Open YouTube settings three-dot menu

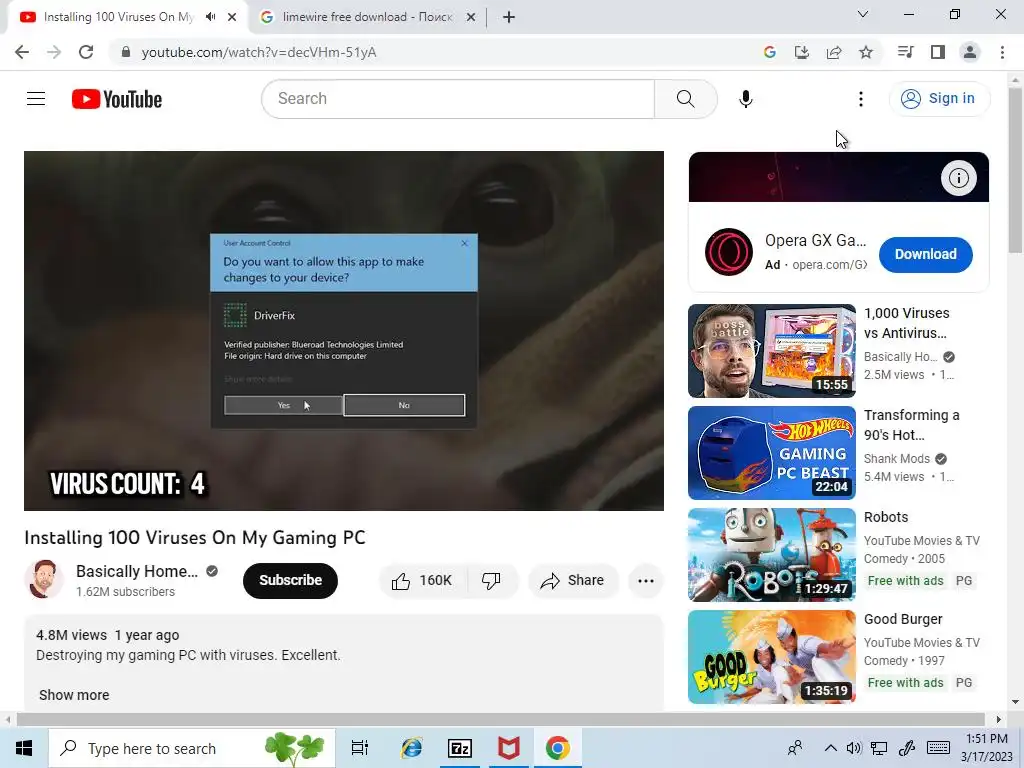click(x=861, y=99)
